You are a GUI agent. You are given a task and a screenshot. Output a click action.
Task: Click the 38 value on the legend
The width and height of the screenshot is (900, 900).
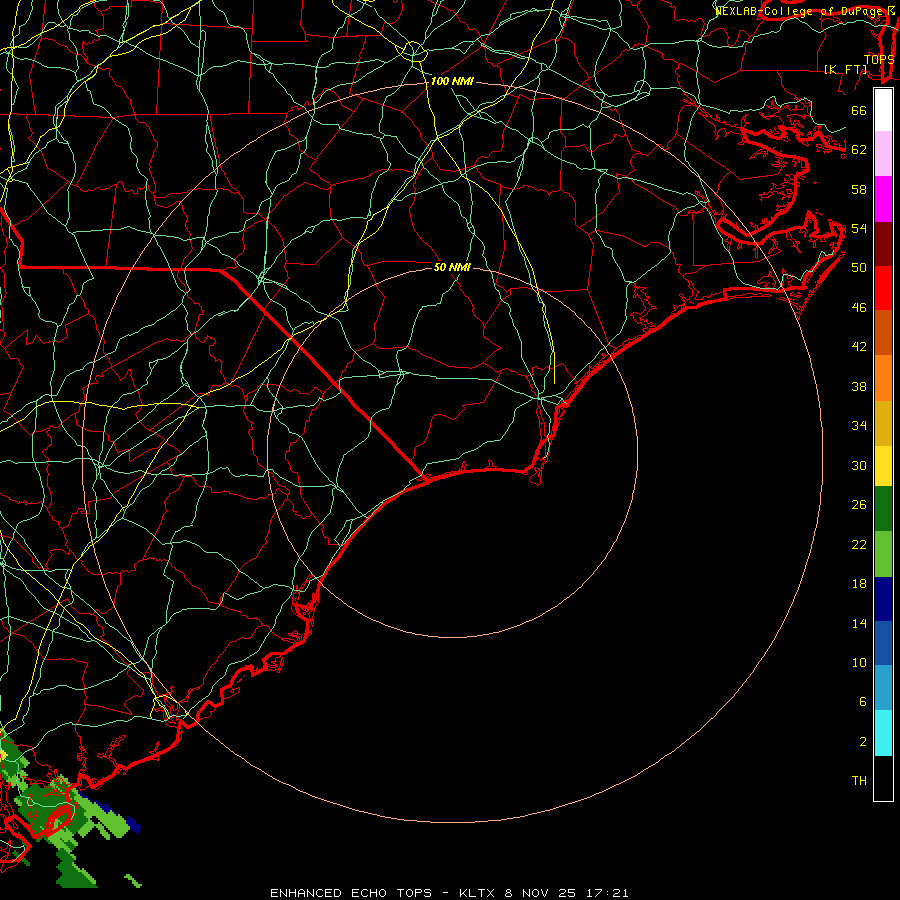[x=859, y=387]
